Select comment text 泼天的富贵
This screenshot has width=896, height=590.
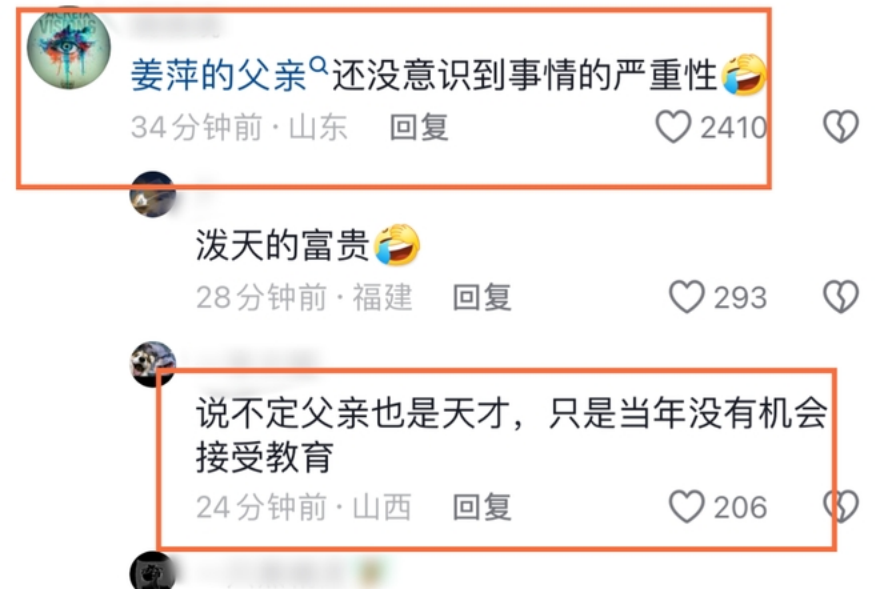pyautogui.click(x=283, y=245)
